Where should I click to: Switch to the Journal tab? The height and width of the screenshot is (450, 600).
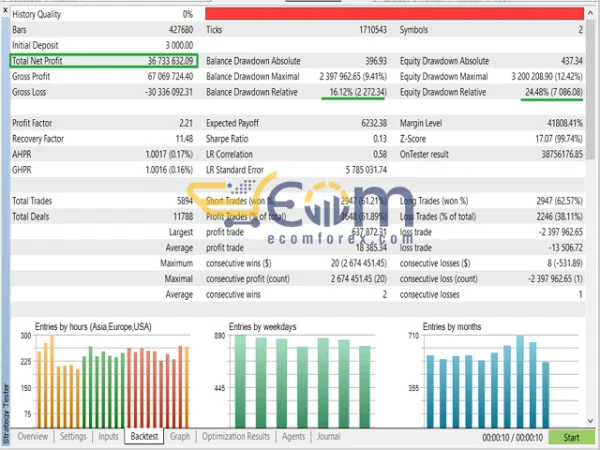tap(328, 436)
